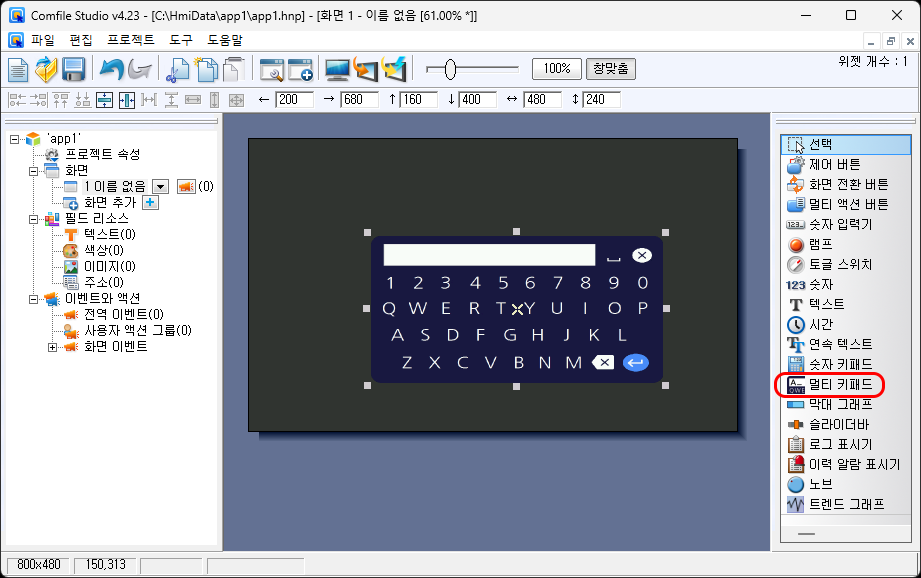Click the 창맞춤 fit-window button
Screen dimensions: 921x578
(x=610, y=68)
